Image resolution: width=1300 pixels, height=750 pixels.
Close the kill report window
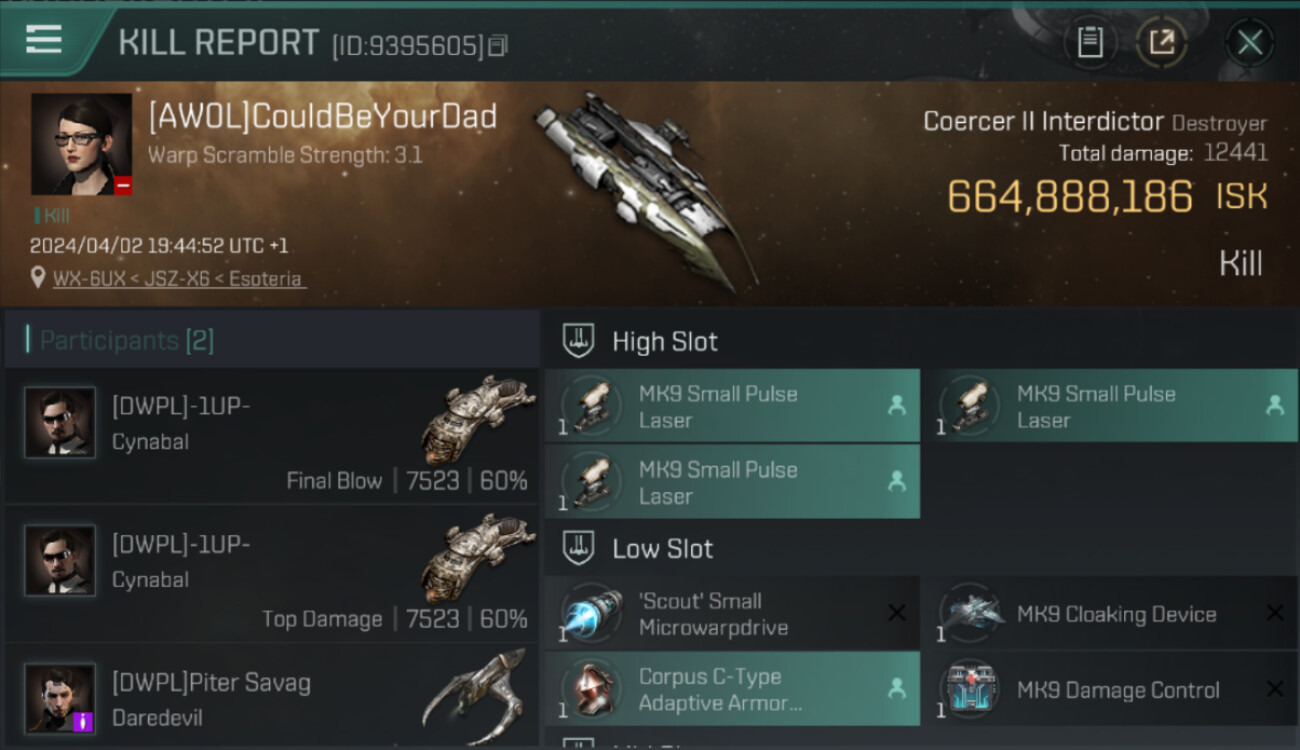tap(1249, 43)
